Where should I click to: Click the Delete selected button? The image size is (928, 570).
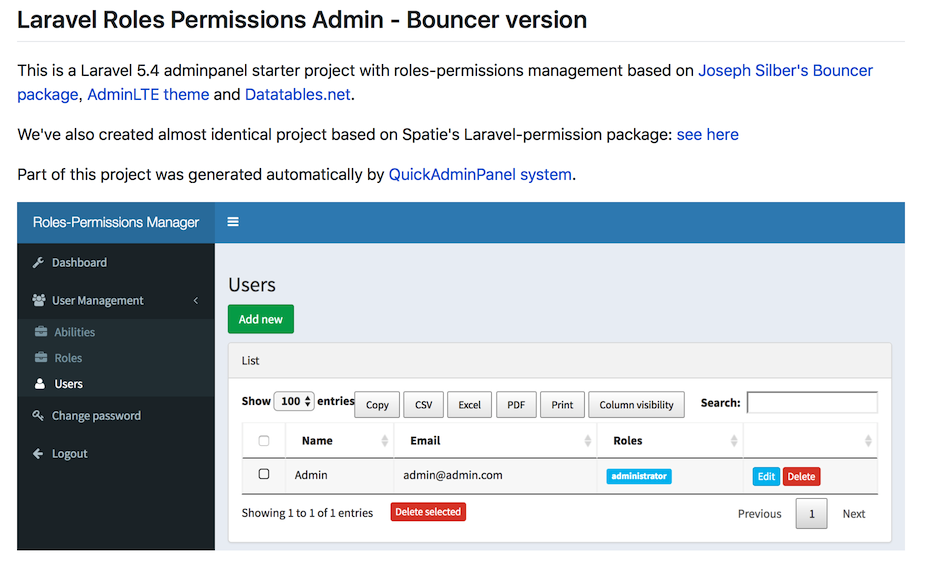click(x=428, y=512)
